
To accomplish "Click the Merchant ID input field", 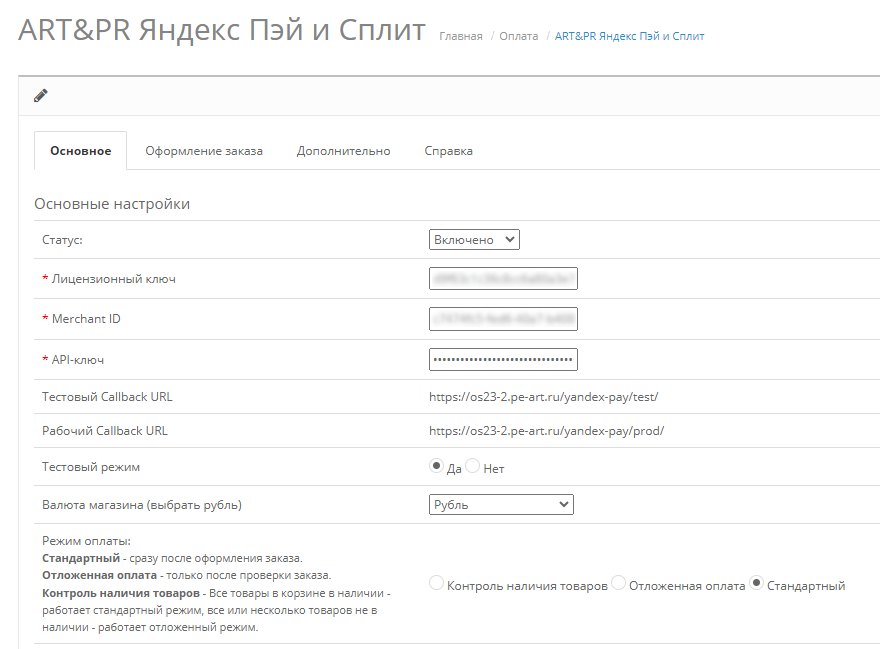I will [x=503, y=319].
